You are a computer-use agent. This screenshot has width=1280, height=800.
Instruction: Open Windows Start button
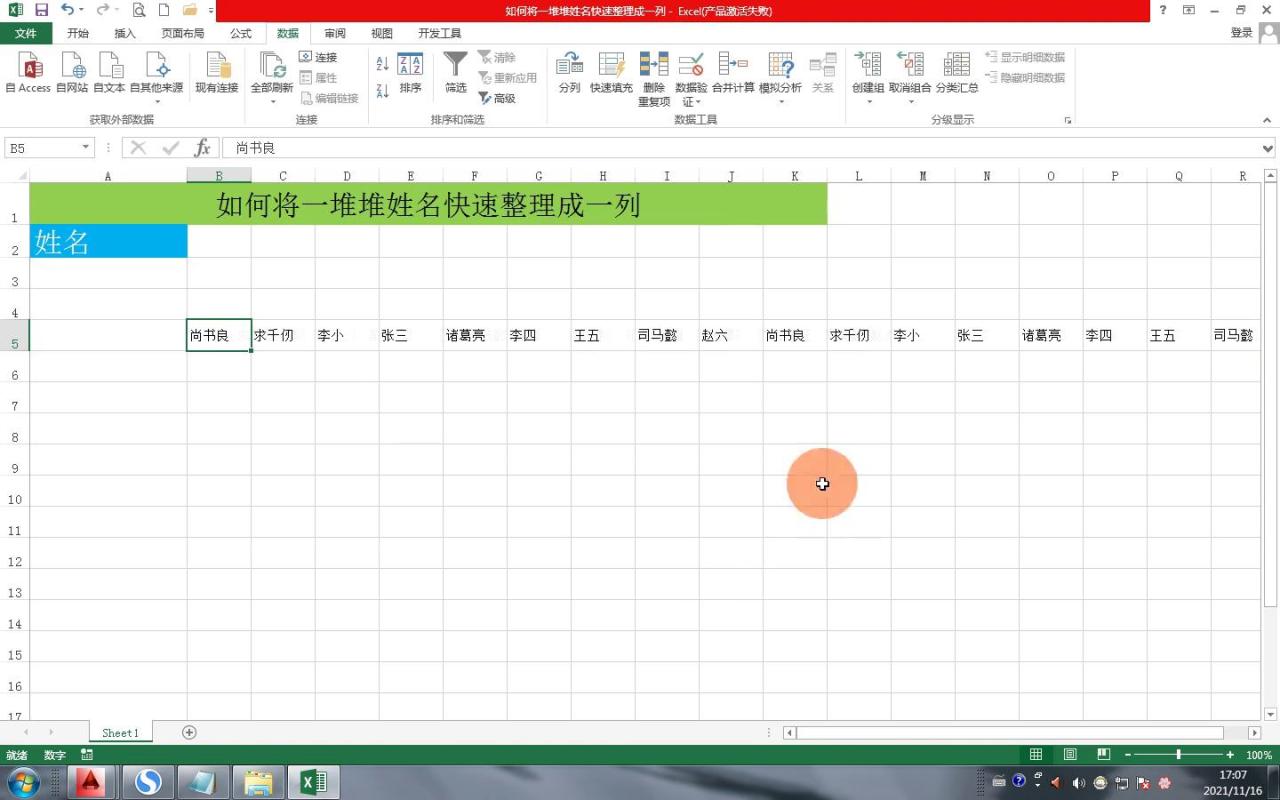click(x=23, y=782)
